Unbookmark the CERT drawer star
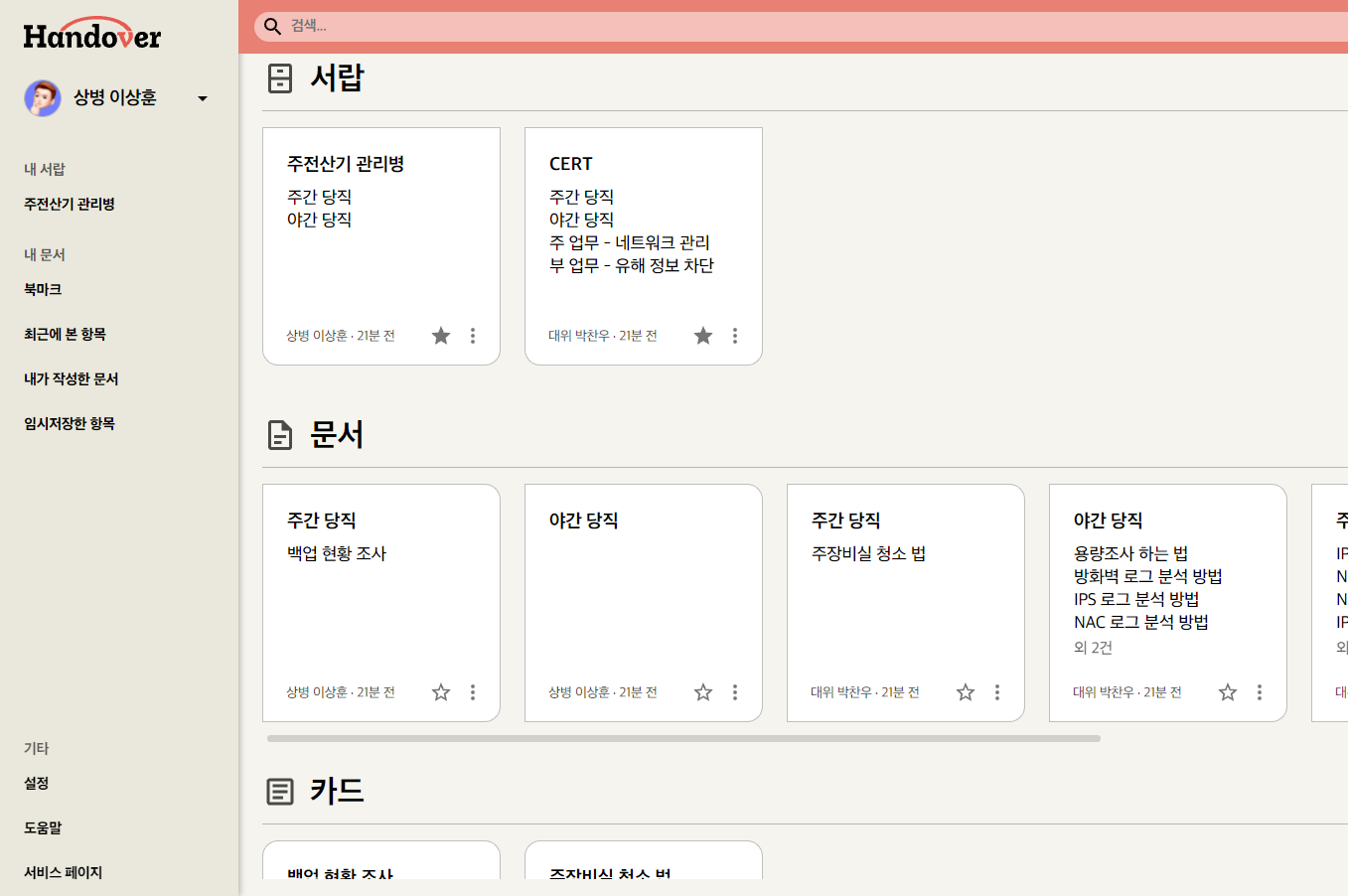This screenshot has height=896, width=1348. tap(703, 336)
